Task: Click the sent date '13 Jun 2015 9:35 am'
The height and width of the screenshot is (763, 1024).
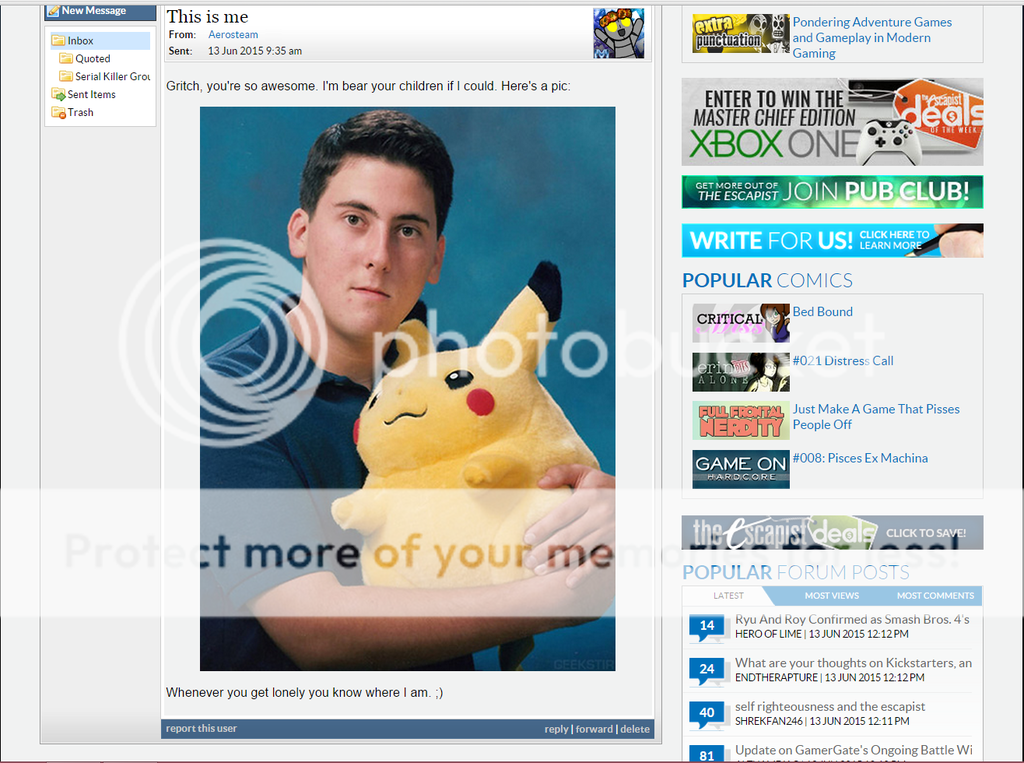Action: pos(255,51)
